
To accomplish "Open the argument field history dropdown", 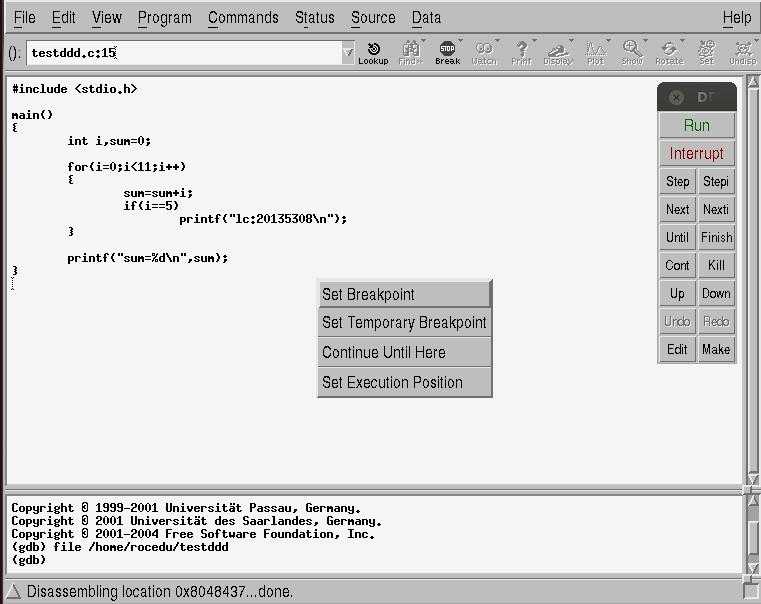I will (x=348, y=52).
